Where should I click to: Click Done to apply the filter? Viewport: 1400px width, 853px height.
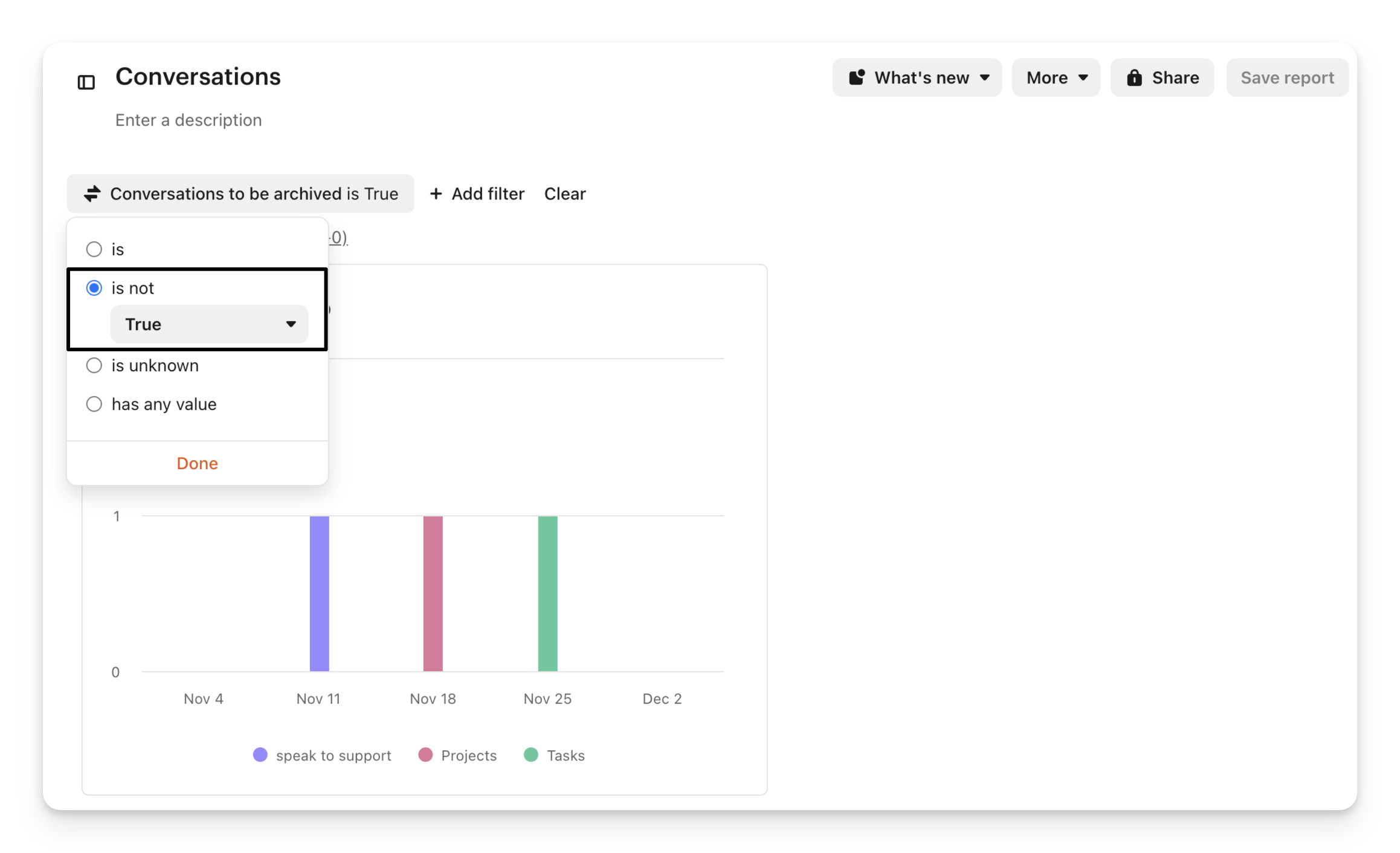[x=197, y=463]
